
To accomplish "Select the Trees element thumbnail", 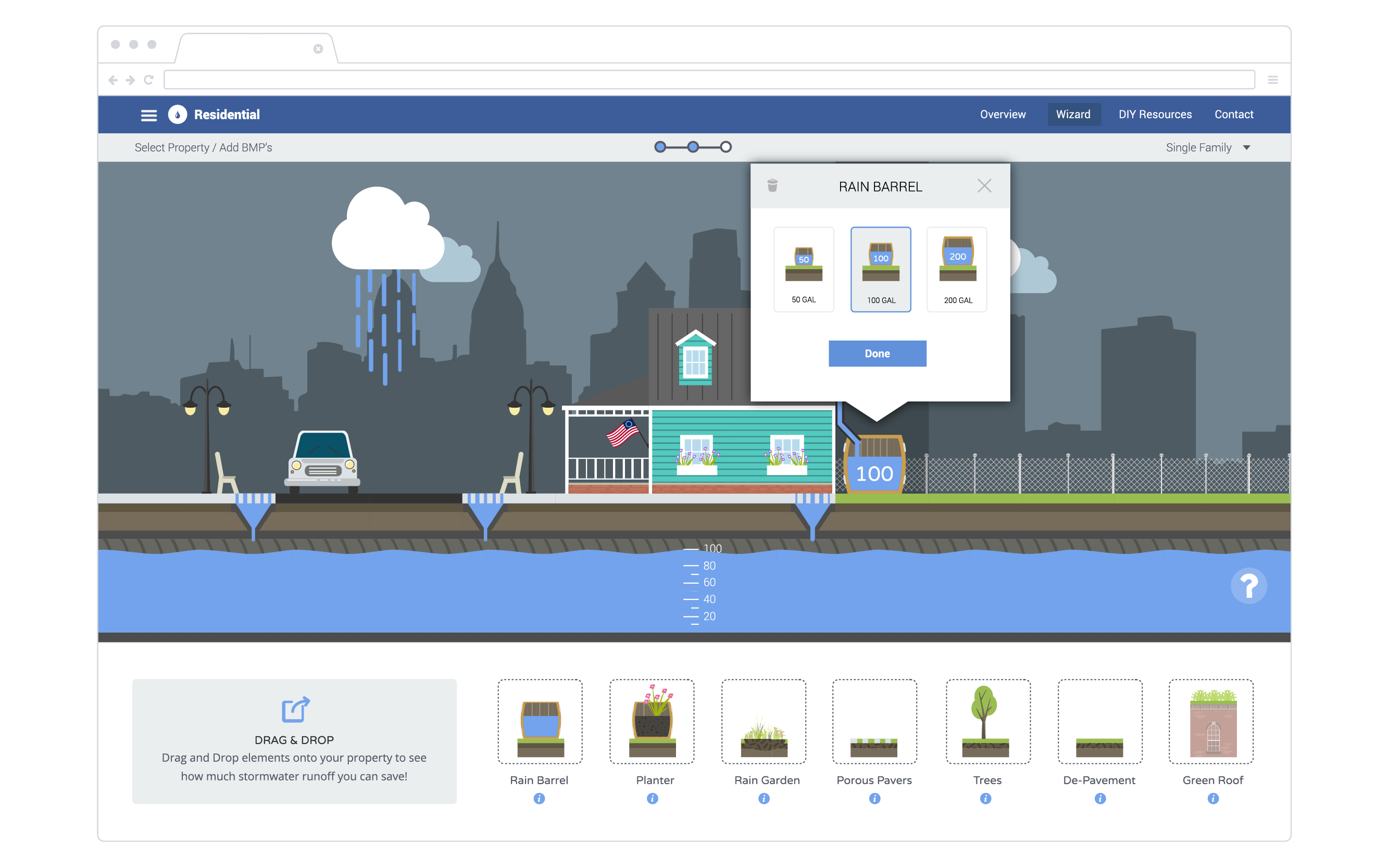I will [987, 722].
